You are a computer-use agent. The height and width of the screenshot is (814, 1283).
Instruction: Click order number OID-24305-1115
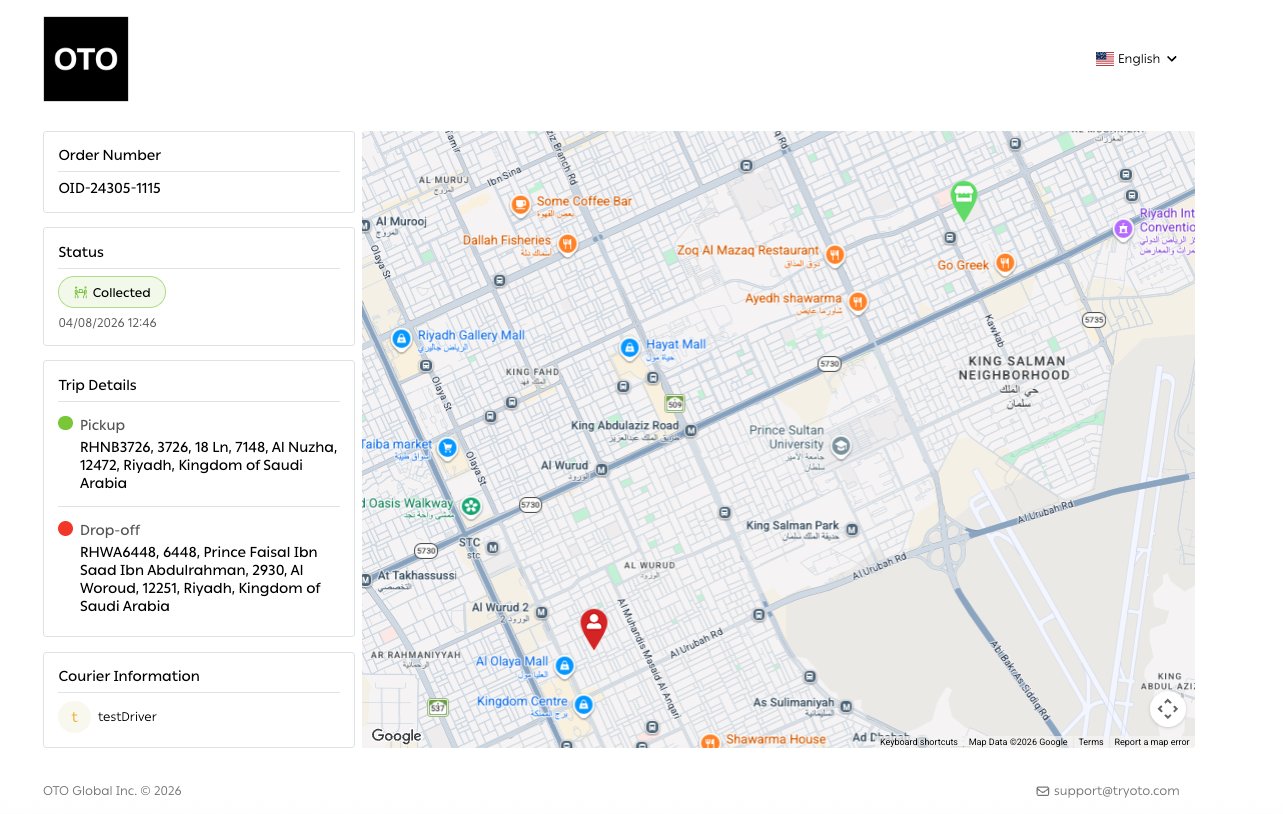coord(110,188)
